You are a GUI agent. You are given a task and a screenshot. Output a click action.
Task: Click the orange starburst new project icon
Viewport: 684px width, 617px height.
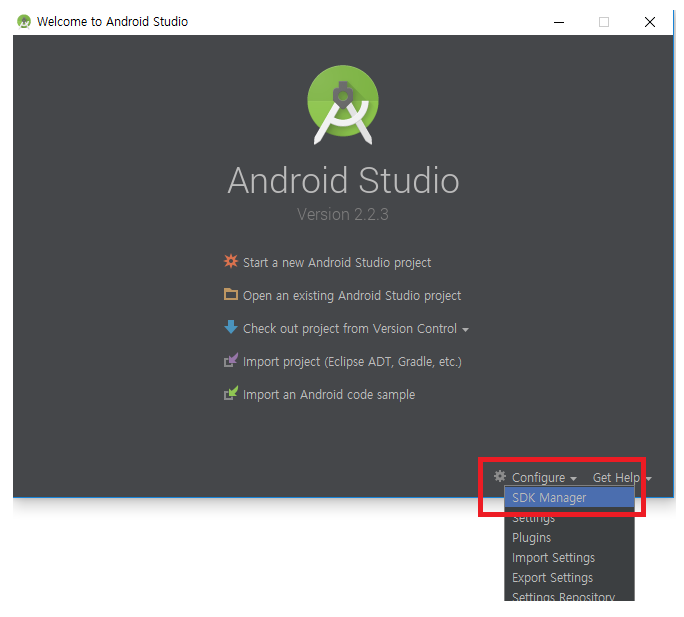pos(231,261)
